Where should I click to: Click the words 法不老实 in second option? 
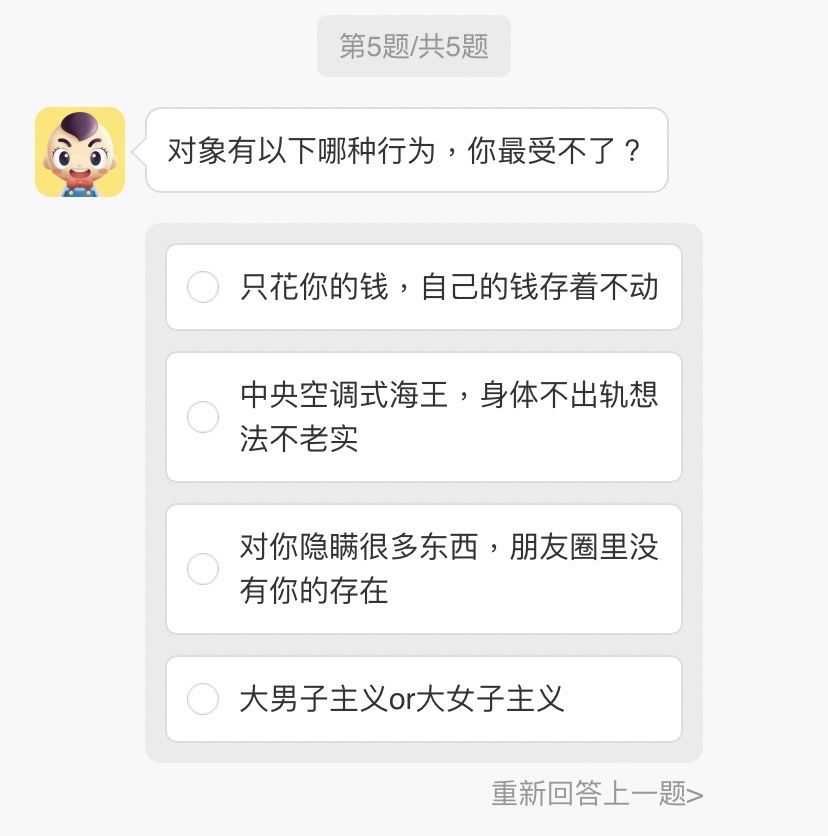tap(299, 439)
